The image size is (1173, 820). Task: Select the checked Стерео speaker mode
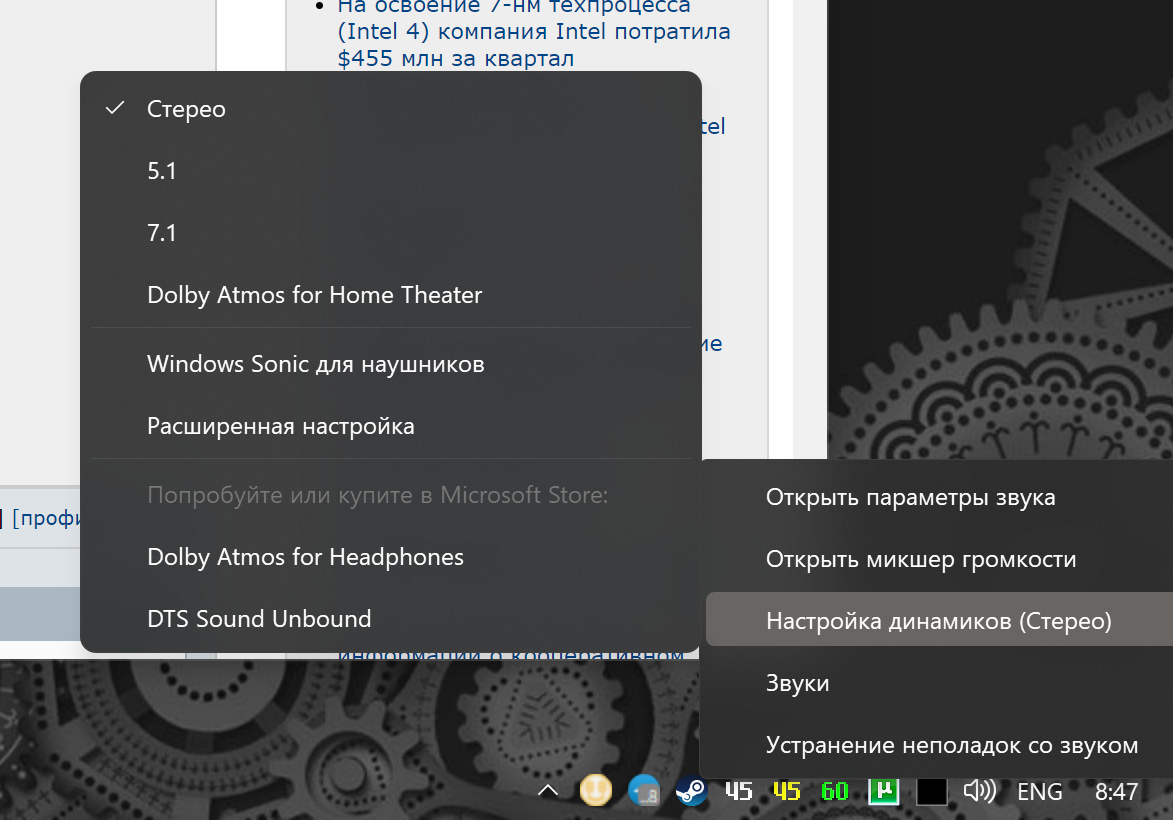[391, 109]
